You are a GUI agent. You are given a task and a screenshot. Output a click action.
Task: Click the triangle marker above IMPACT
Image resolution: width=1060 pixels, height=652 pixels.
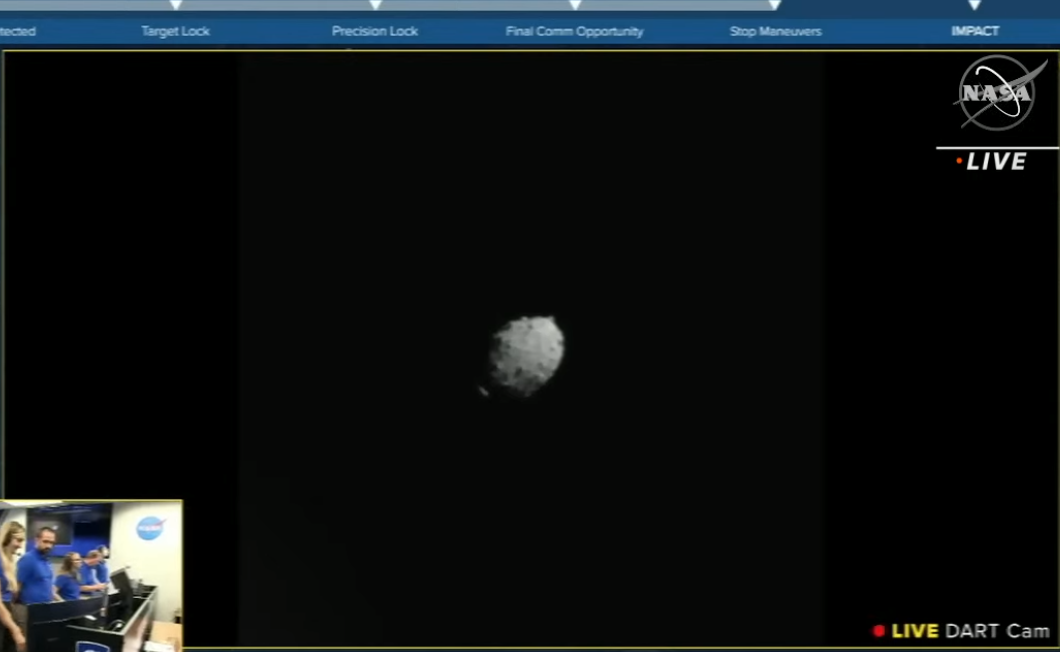tap(975, 5)
